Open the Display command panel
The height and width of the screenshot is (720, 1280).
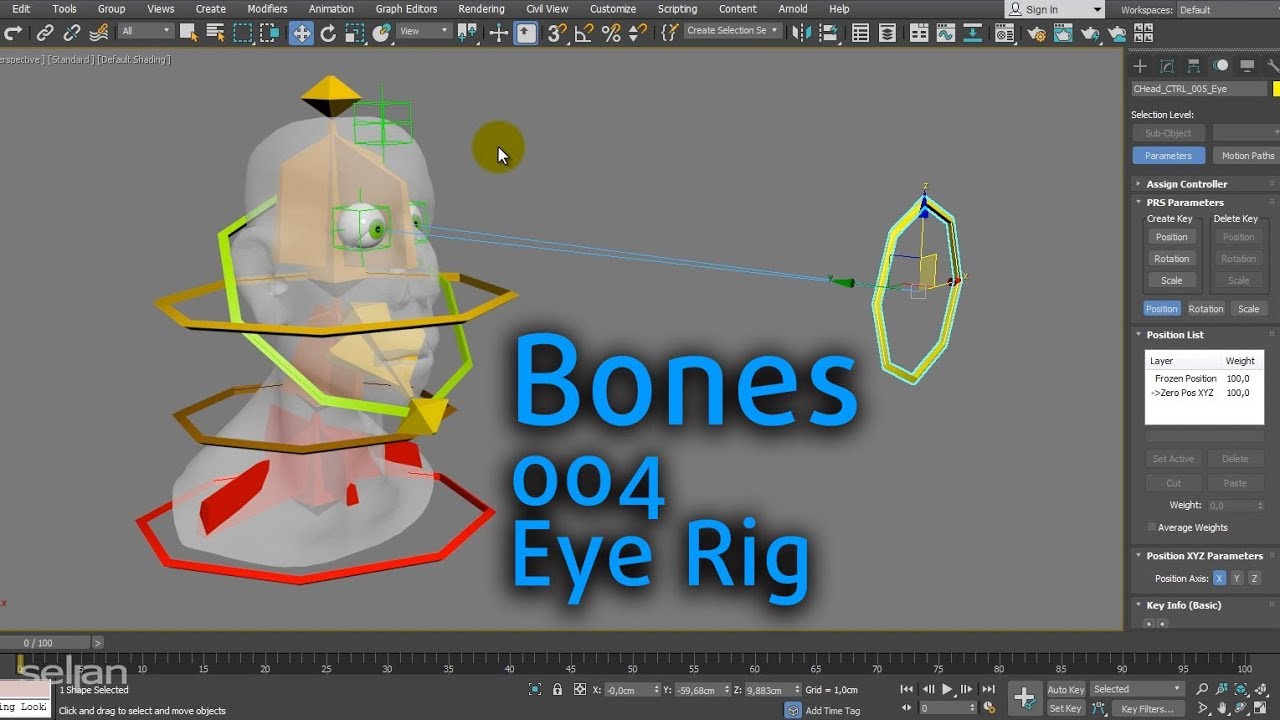tap(1247, 66)
